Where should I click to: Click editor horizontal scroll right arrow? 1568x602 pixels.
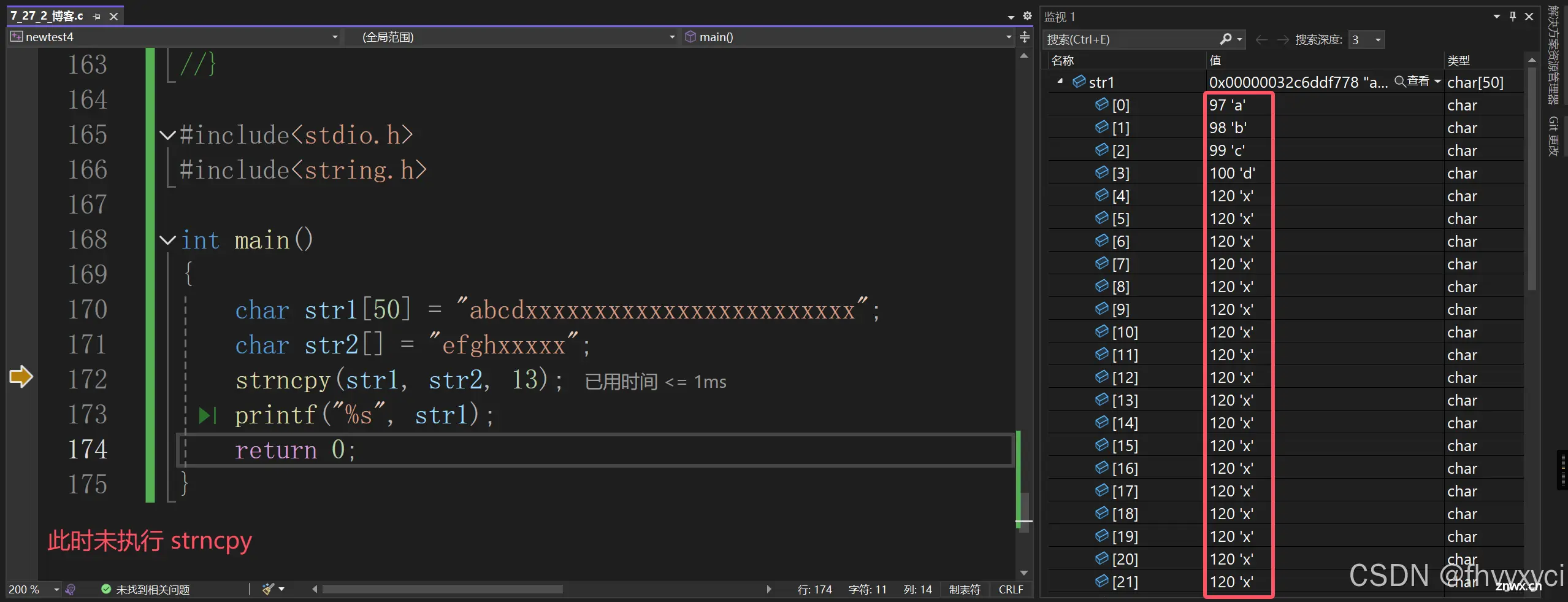769,590
